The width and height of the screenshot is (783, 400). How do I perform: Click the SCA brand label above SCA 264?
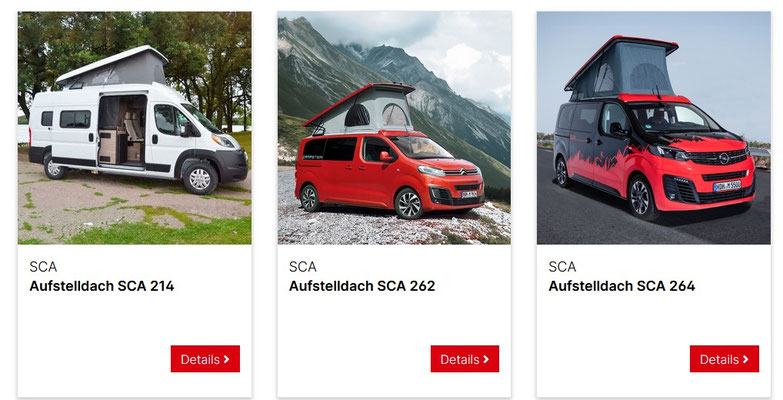point(562,267)
